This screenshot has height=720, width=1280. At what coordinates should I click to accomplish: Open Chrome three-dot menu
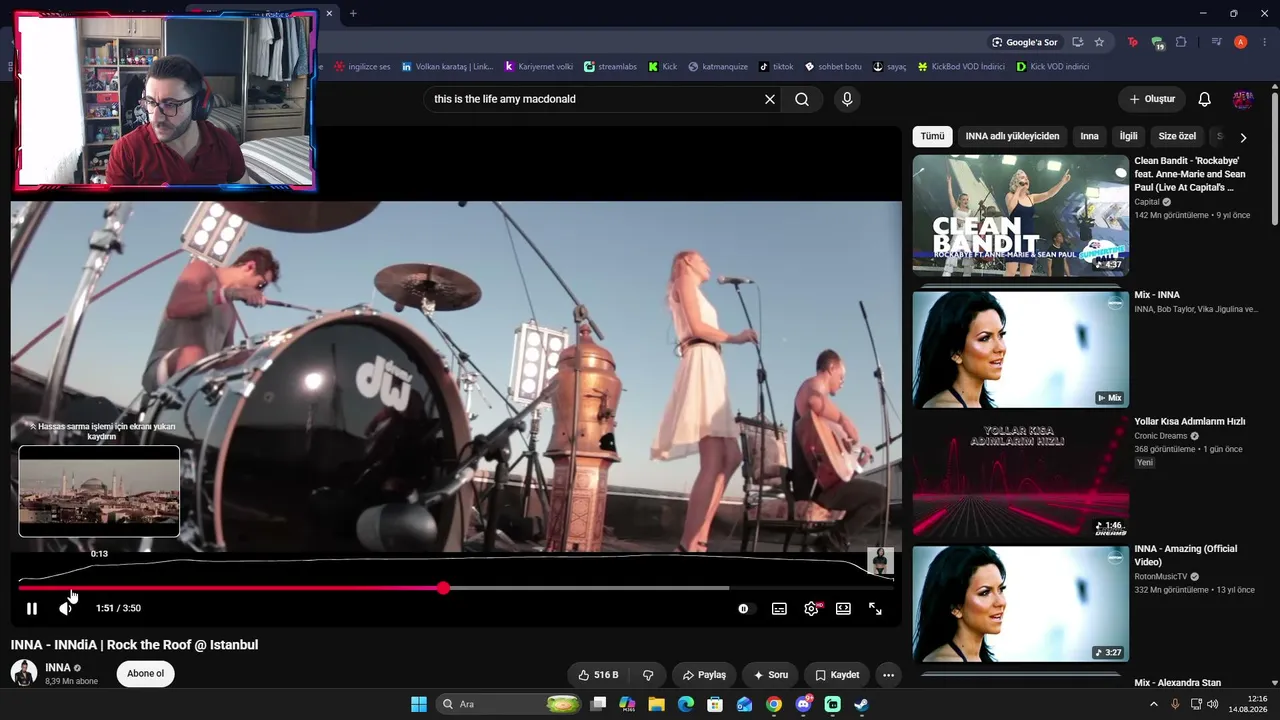tap(1265, 42)
